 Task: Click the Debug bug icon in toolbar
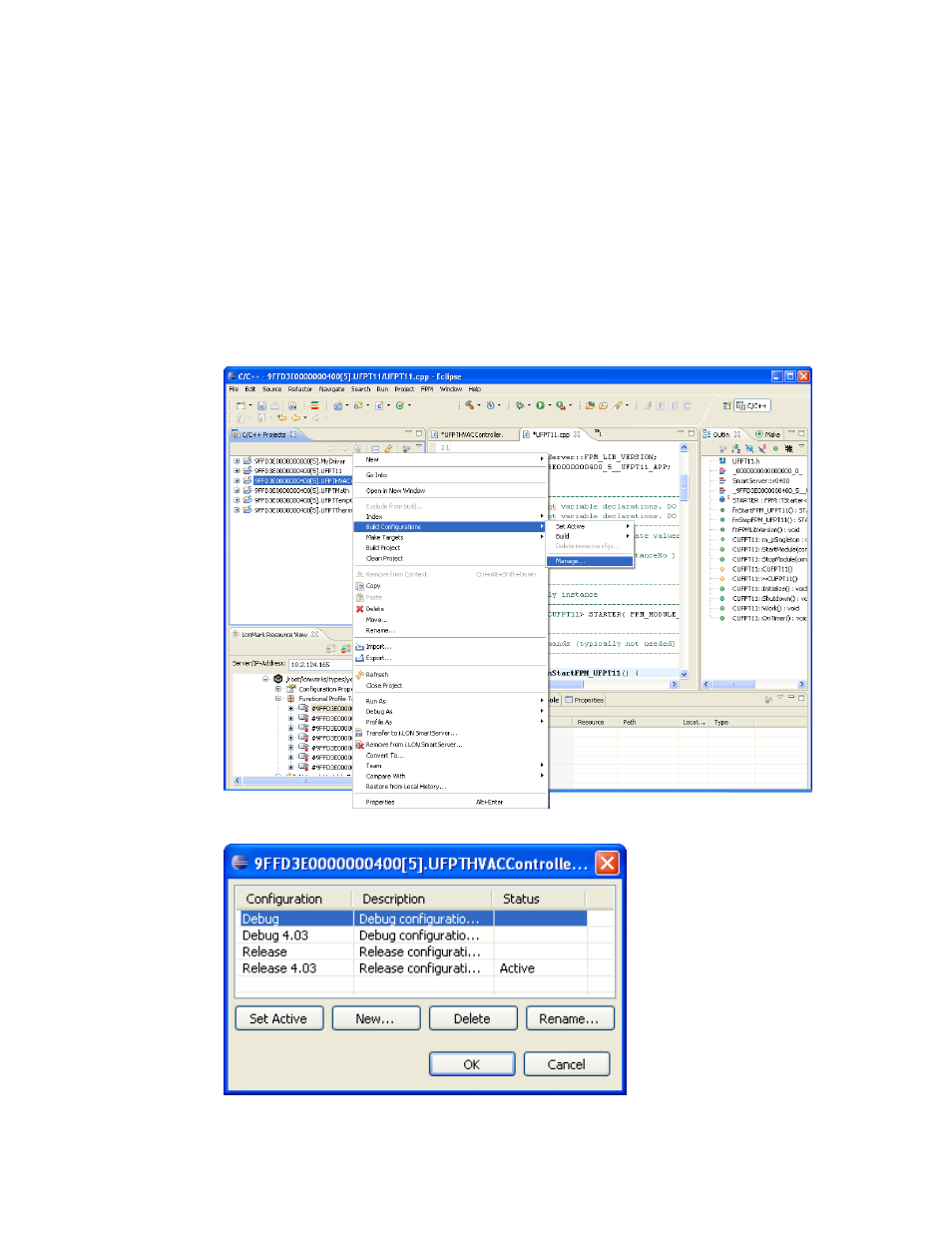tap(520, 405)
